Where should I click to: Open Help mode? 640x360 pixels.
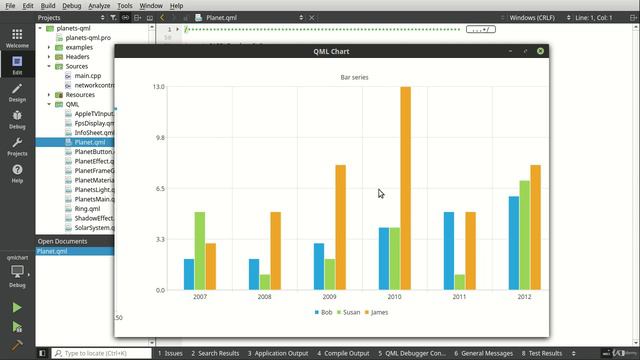coord(17,173)
